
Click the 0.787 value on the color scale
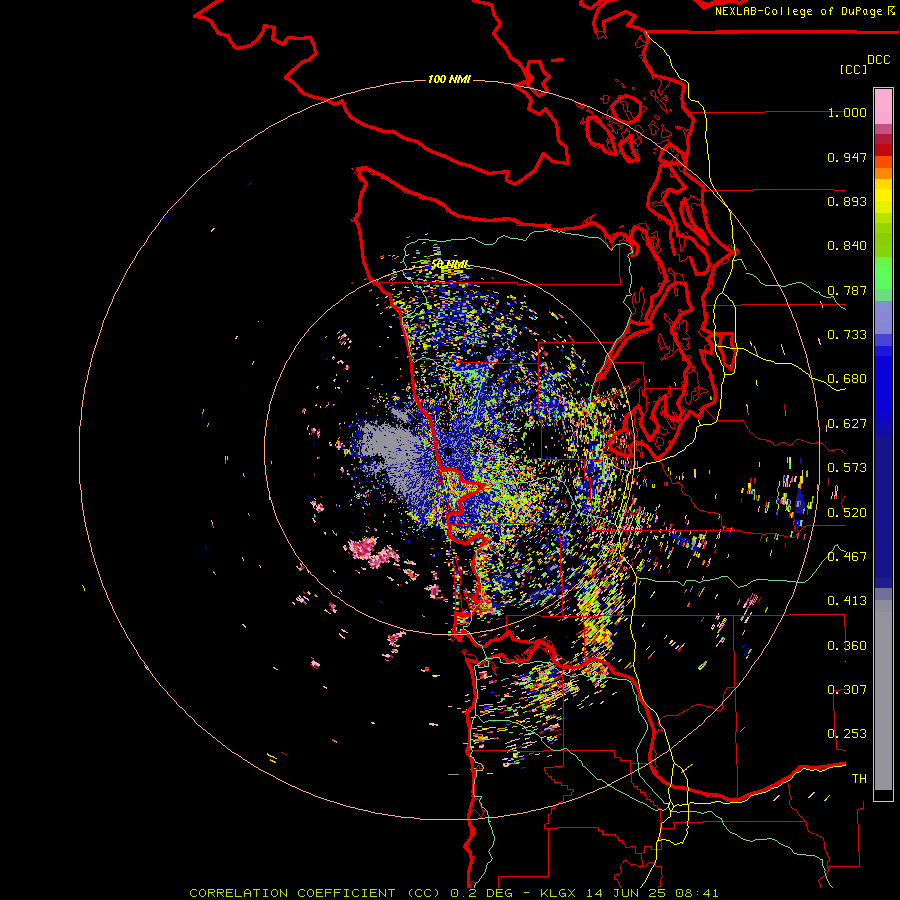pos(847,290)
